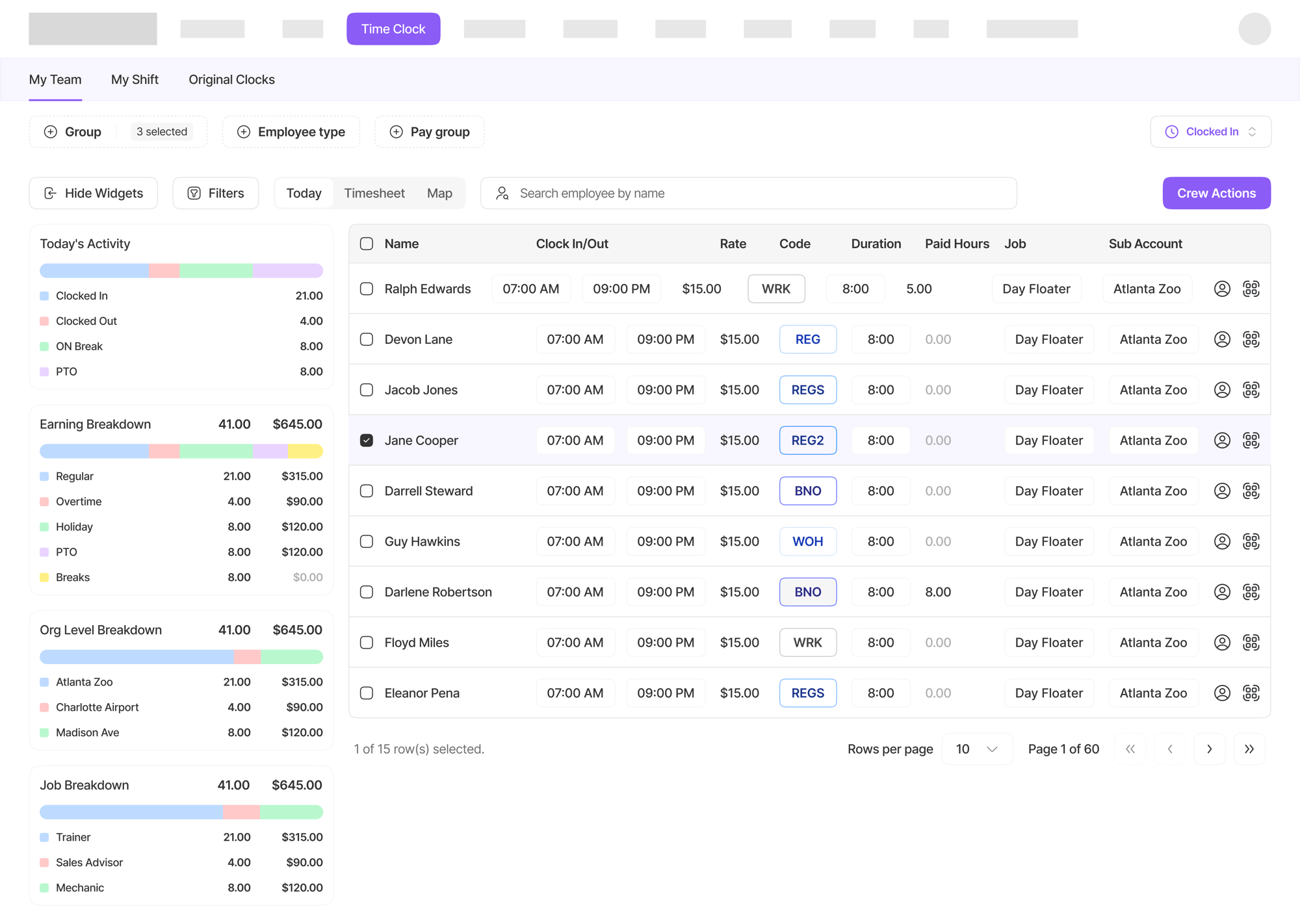1300x924 pixels.
Task: Go to the next page arrow
Action: [x=1209, y=749]
